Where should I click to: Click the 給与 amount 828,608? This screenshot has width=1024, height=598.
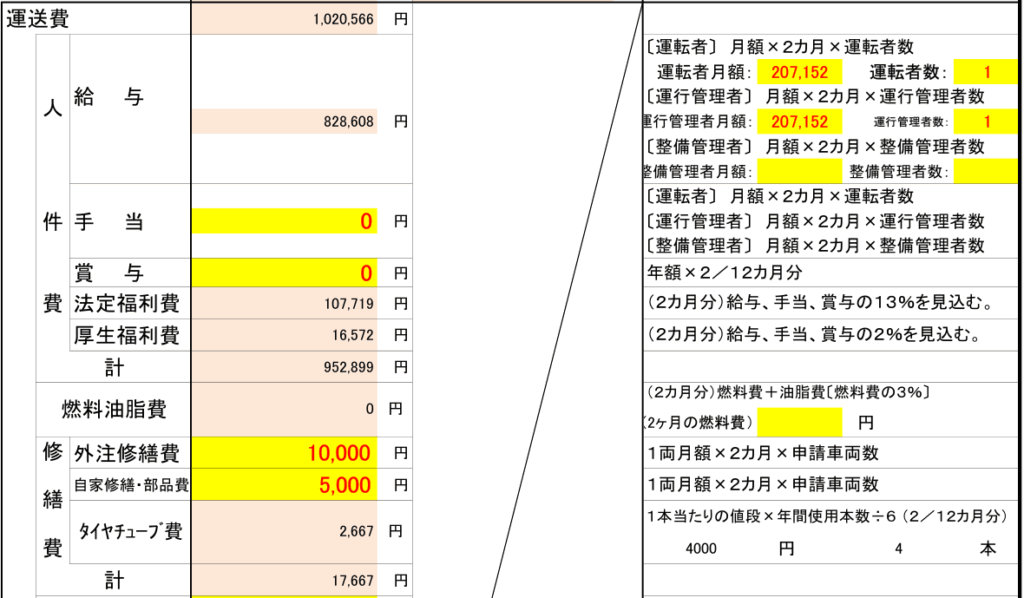284,121
